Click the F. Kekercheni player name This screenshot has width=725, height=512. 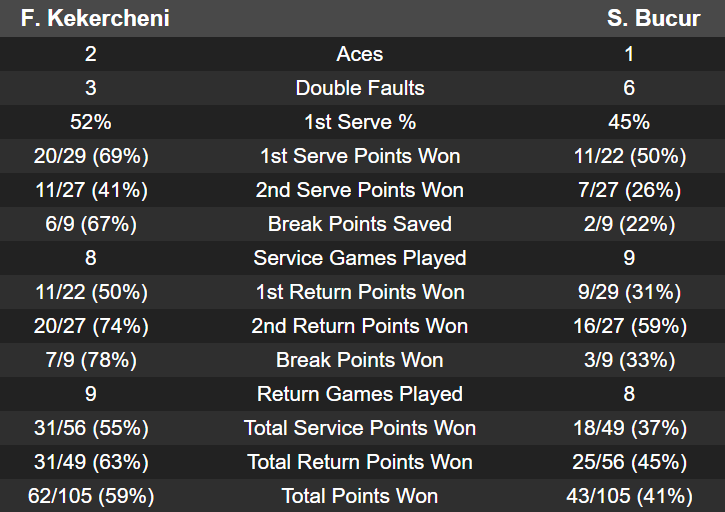pos(95,19)
